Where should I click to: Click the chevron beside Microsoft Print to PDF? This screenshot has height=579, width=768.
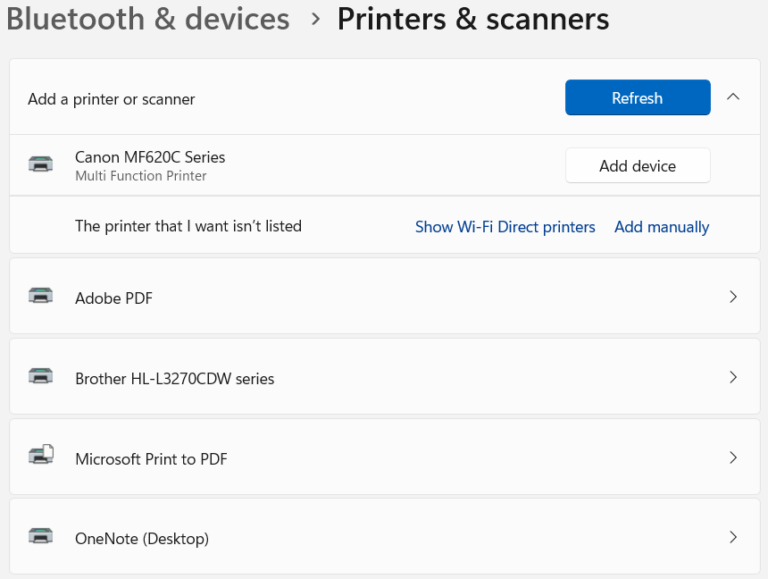pos(733,458)
